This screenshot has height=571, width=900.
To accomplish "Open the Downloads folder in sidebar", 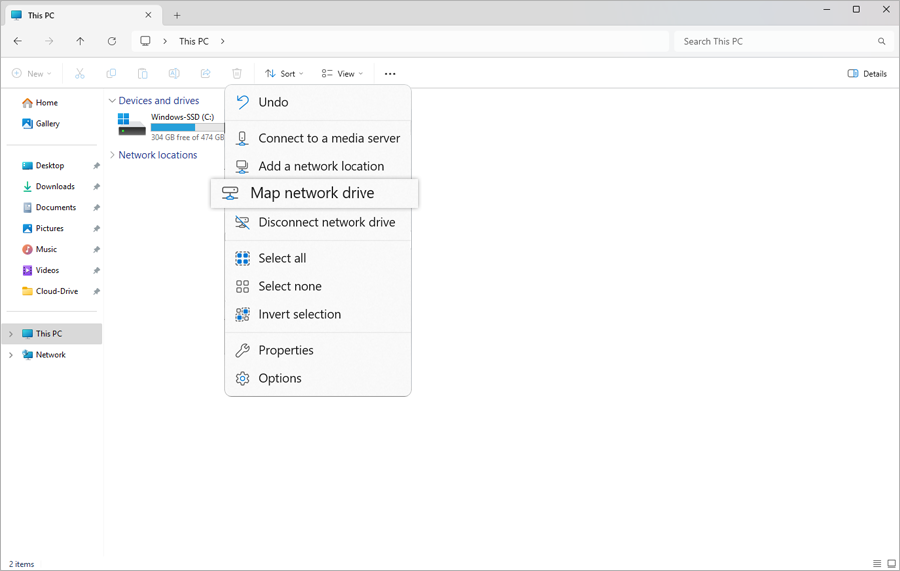I will [55, 187].
